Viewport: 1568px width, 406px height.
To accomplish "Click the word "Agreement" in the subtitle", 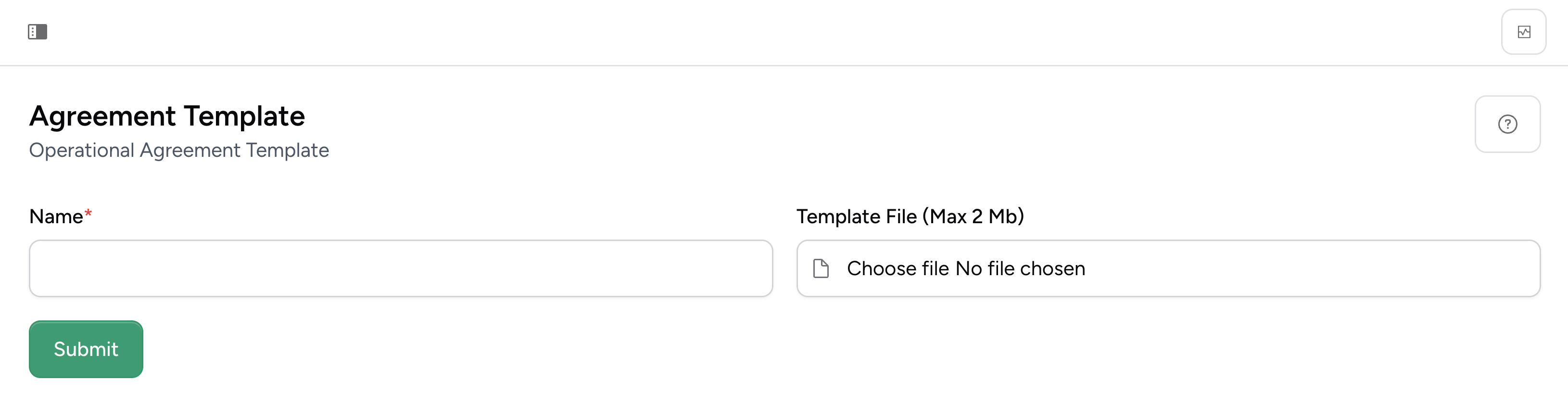I will (x=190, y=151).
